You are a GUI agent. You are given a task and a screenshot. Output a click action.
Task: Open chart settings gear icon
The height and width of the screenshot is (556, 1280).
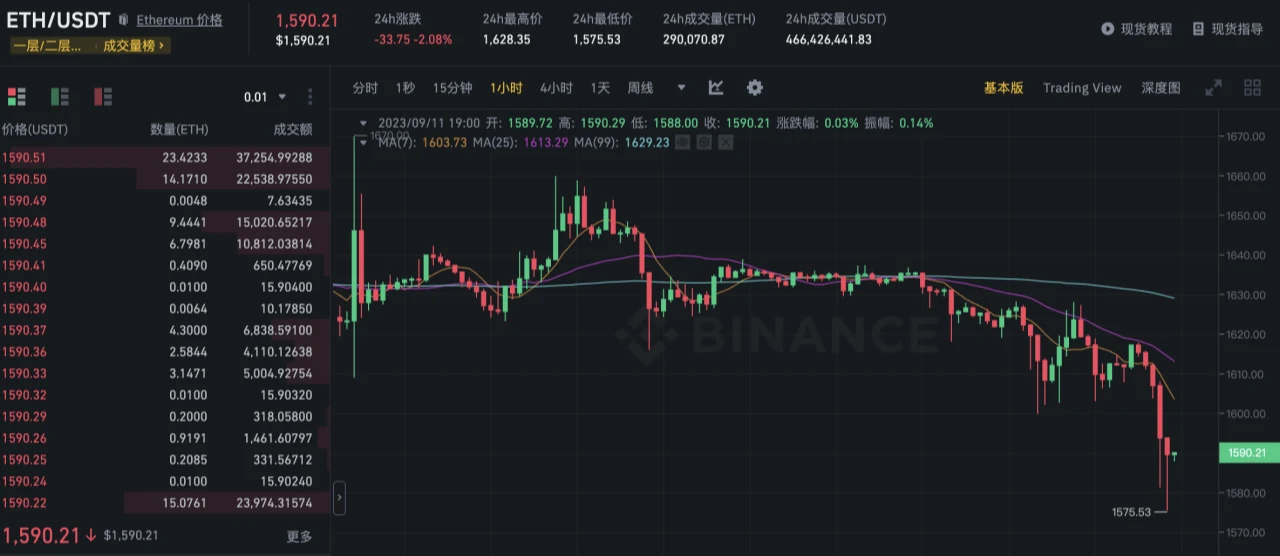point(755,88)
